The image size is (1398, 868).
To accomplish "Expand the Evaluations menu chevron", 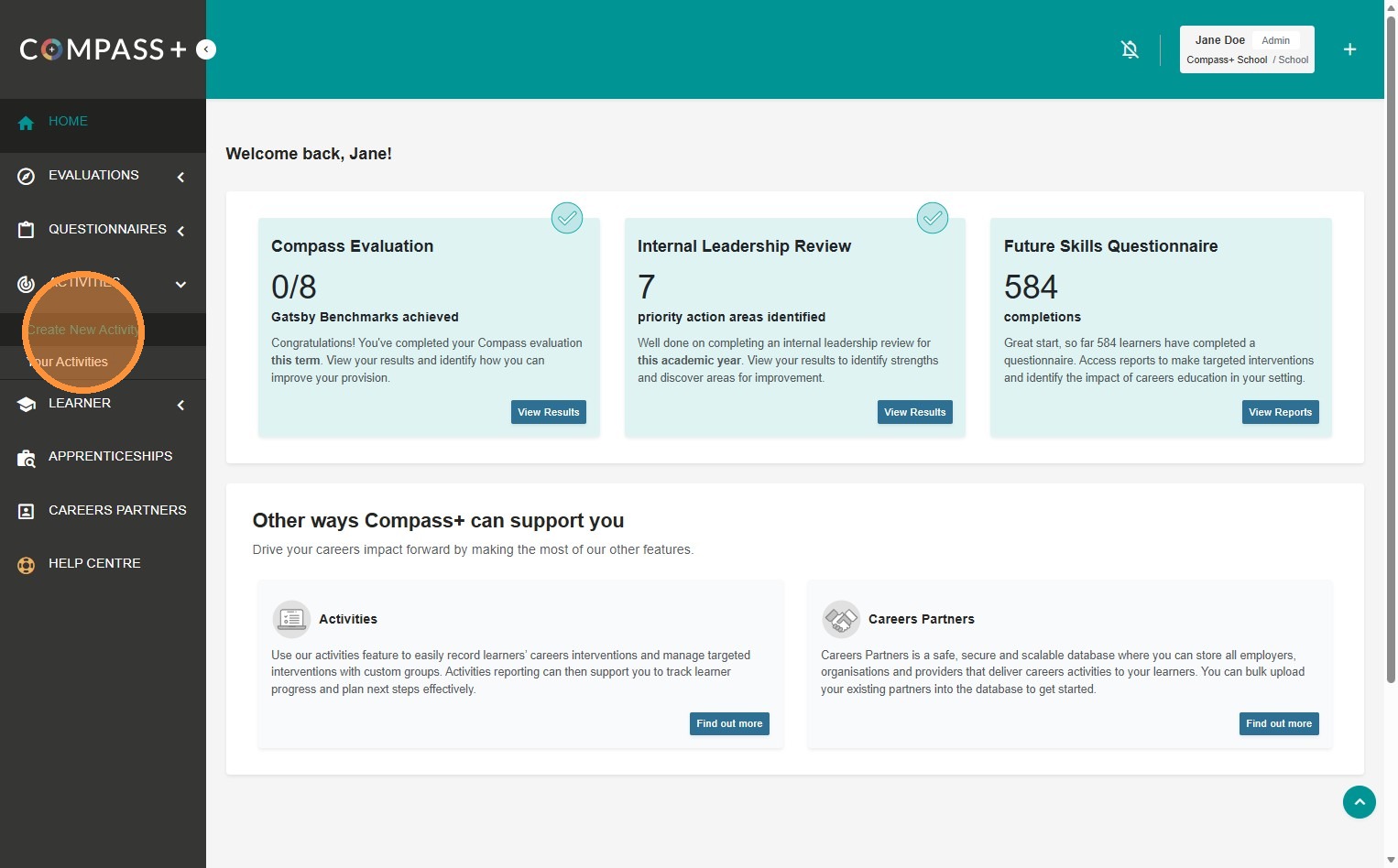I will click(180, 177).
